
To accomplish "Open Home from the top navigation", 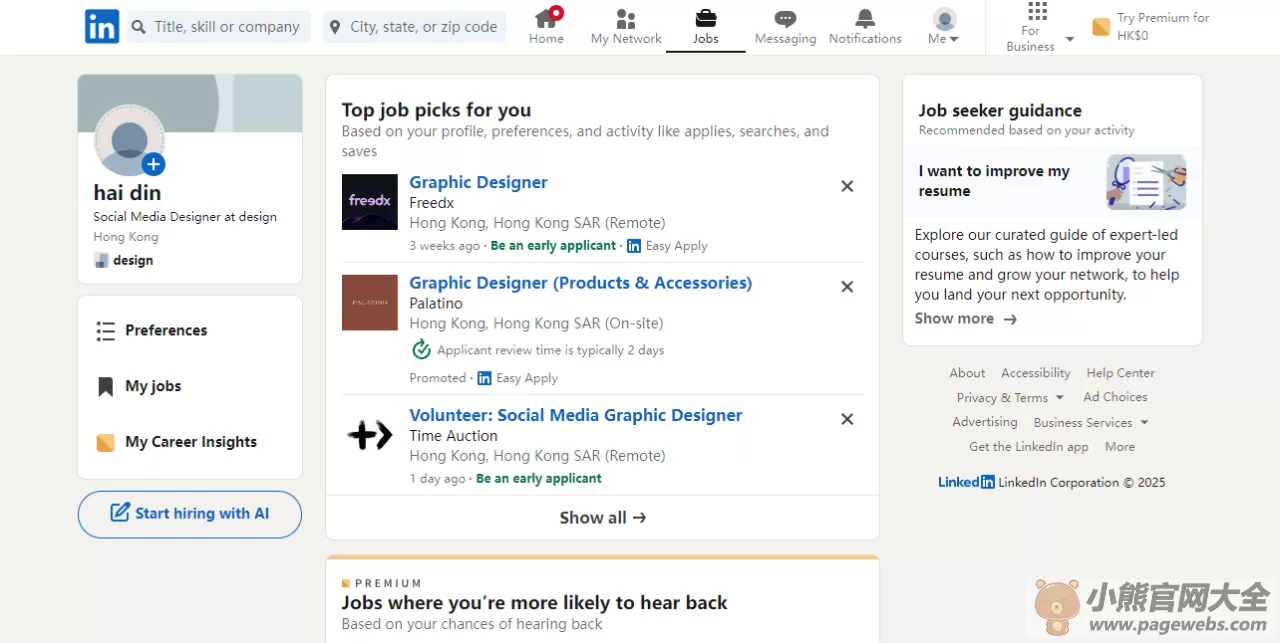I will coord(546,26).
